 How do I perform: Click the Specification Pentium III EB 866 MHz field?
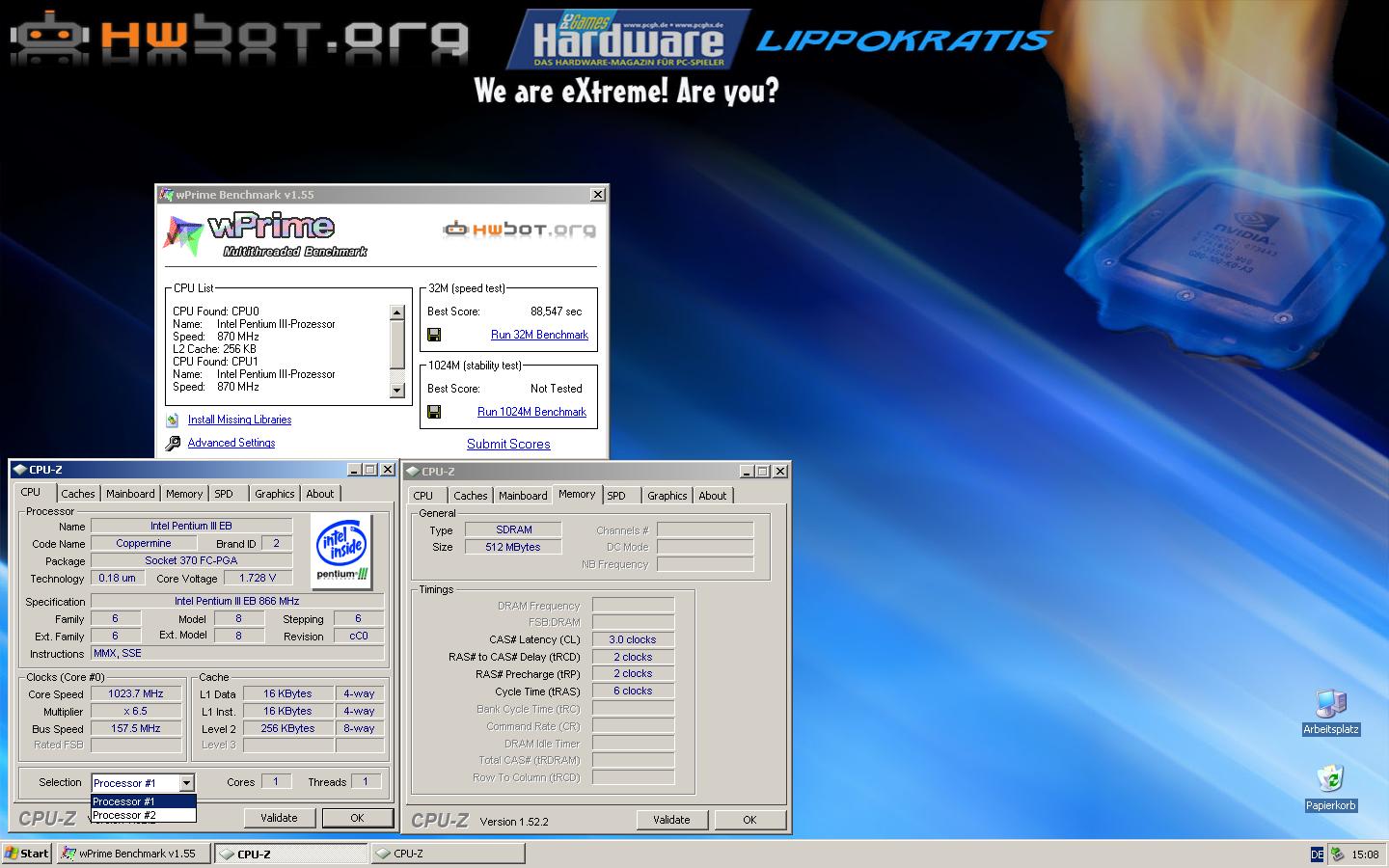[x=237, y=601]
